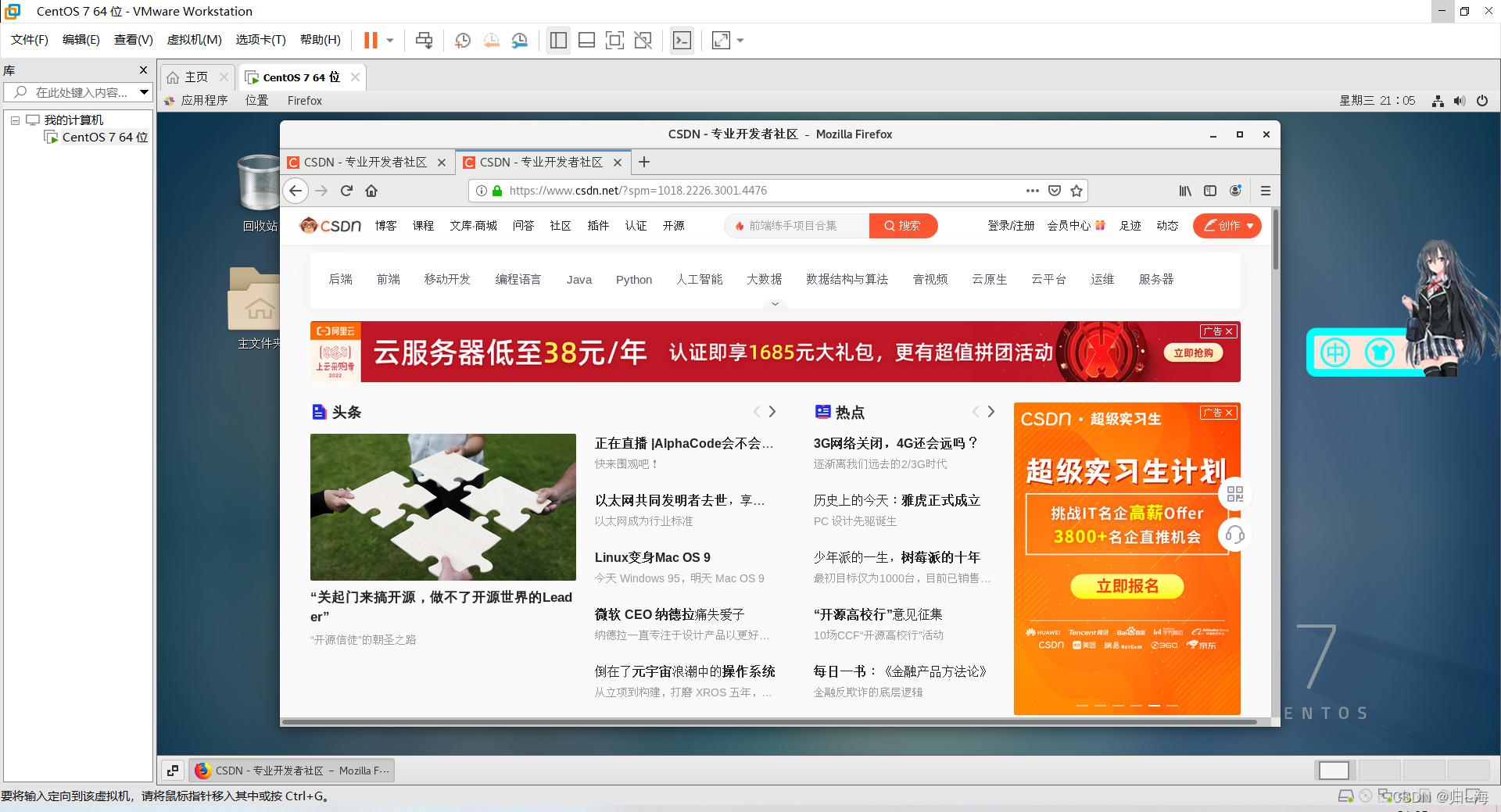
Task: Go to next 热点 slide
Action: pyautogui.click(x=991, y=411)
